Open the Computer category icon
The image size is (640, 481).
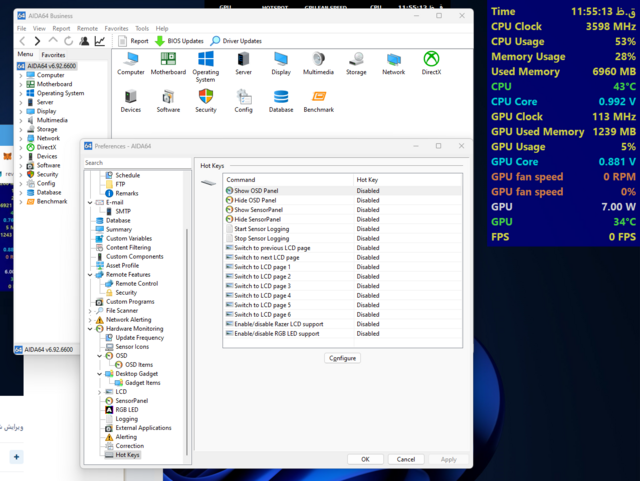[x=131, y=64]
